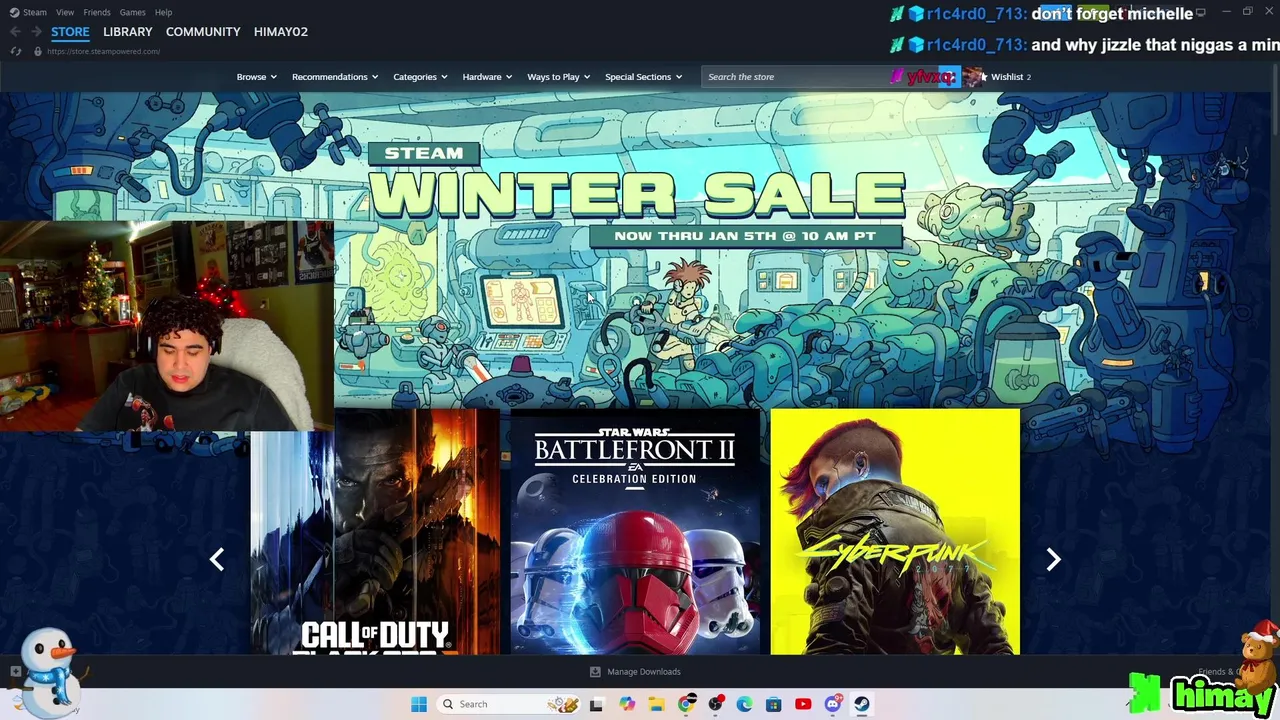
Task: Open Microsoft Store from the taskbar
Action: pos(773,704)
